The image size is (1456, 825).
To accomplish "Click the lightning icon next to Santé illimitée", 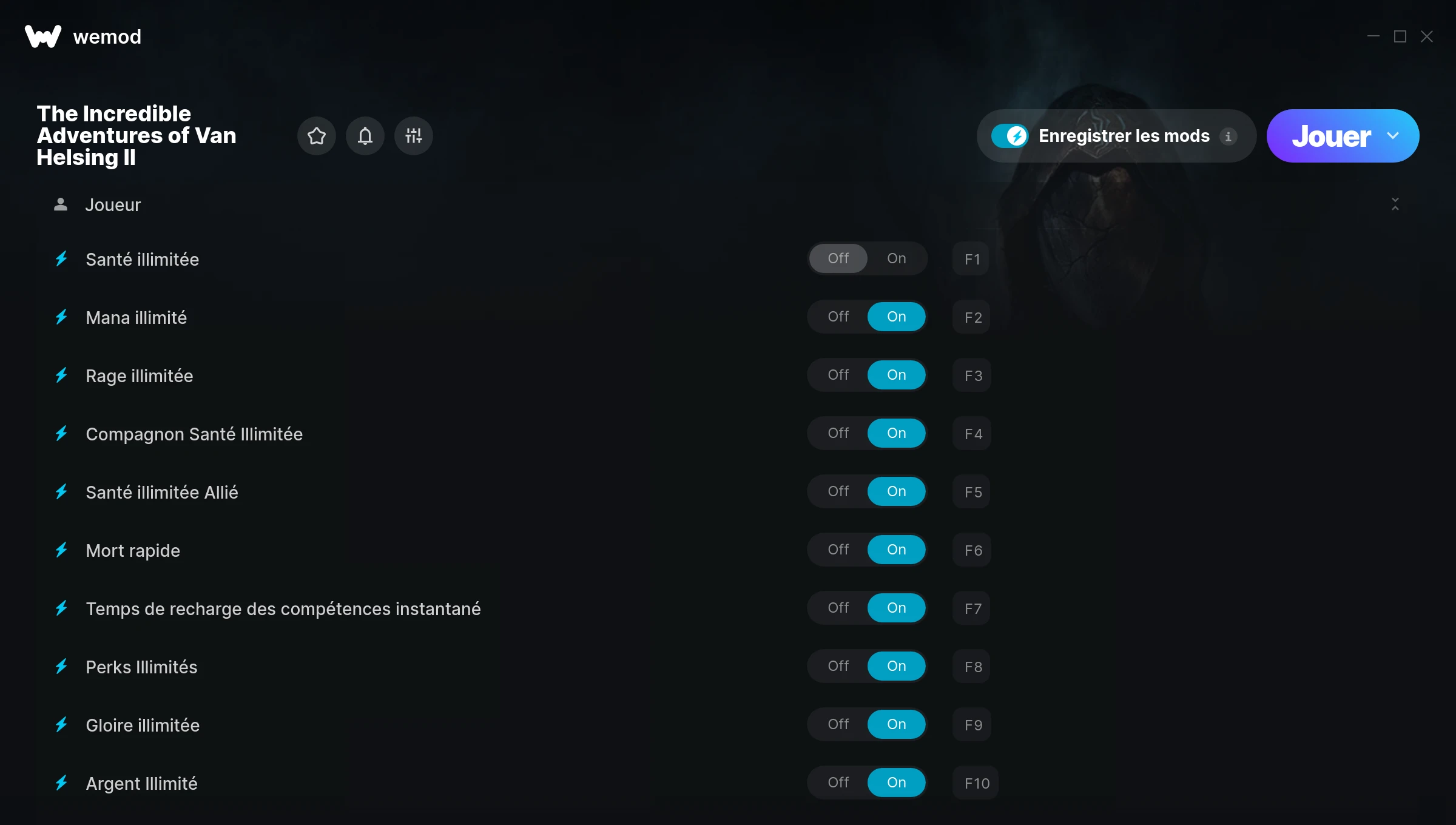I will point(61,259).
